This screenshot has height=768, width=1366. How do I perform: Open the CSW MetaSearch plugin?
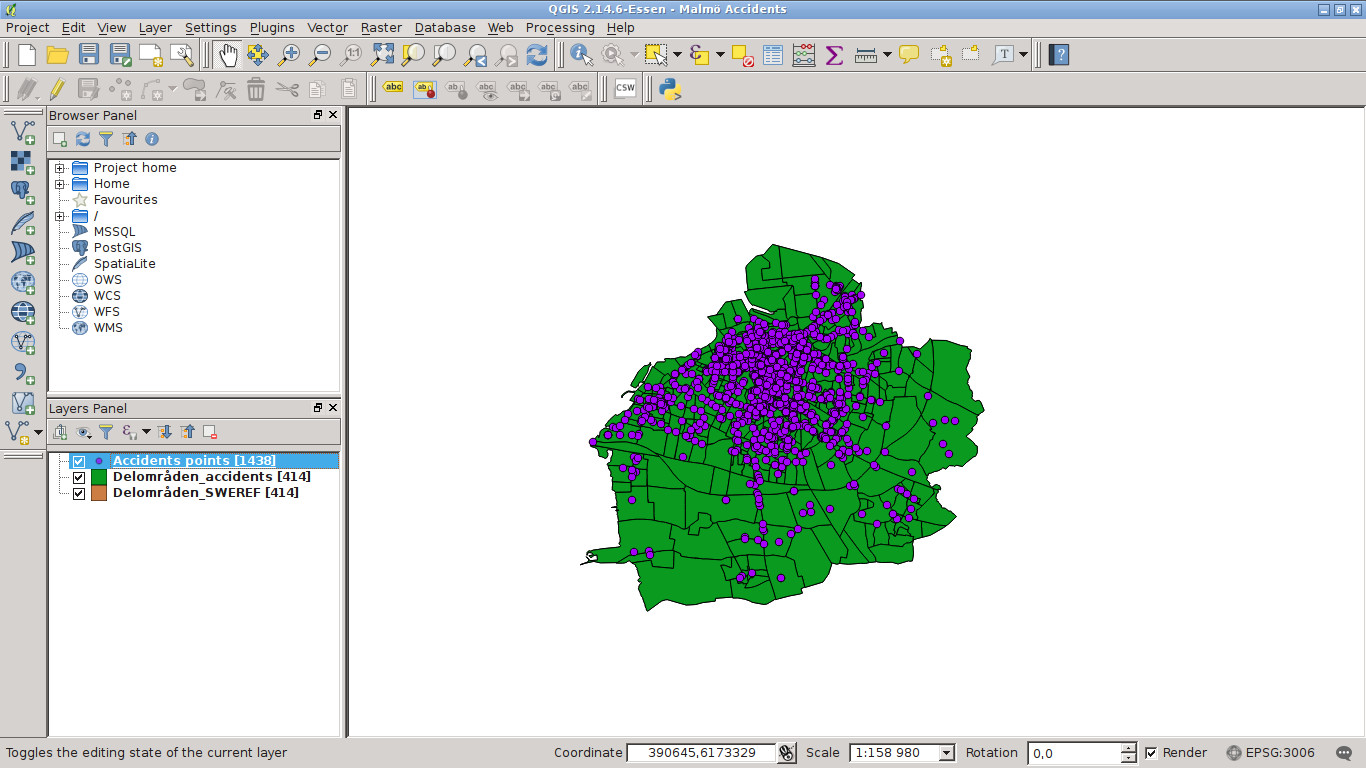(x=625, y=89)
